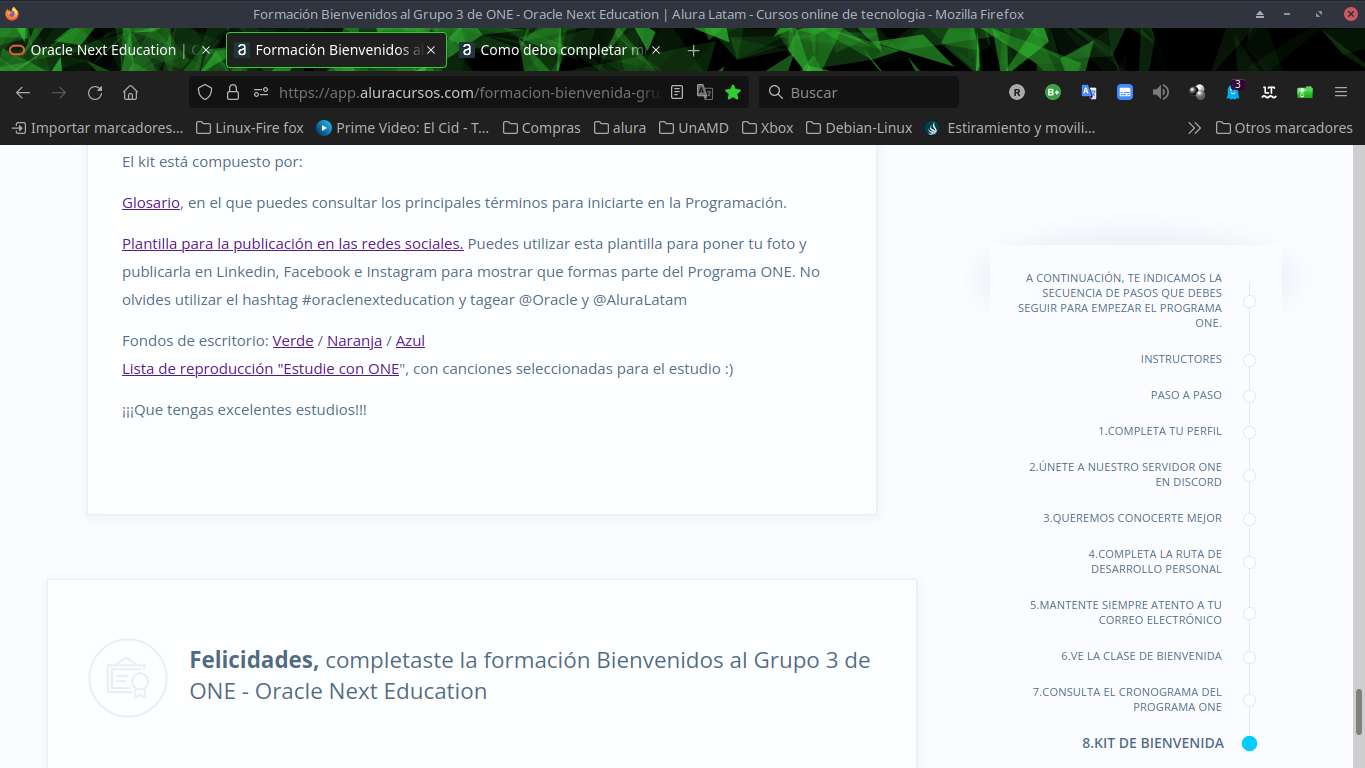1365x768 pixels.
Task: Open the blue calendar-like extension icon
Action: (x=1125, y=92)
